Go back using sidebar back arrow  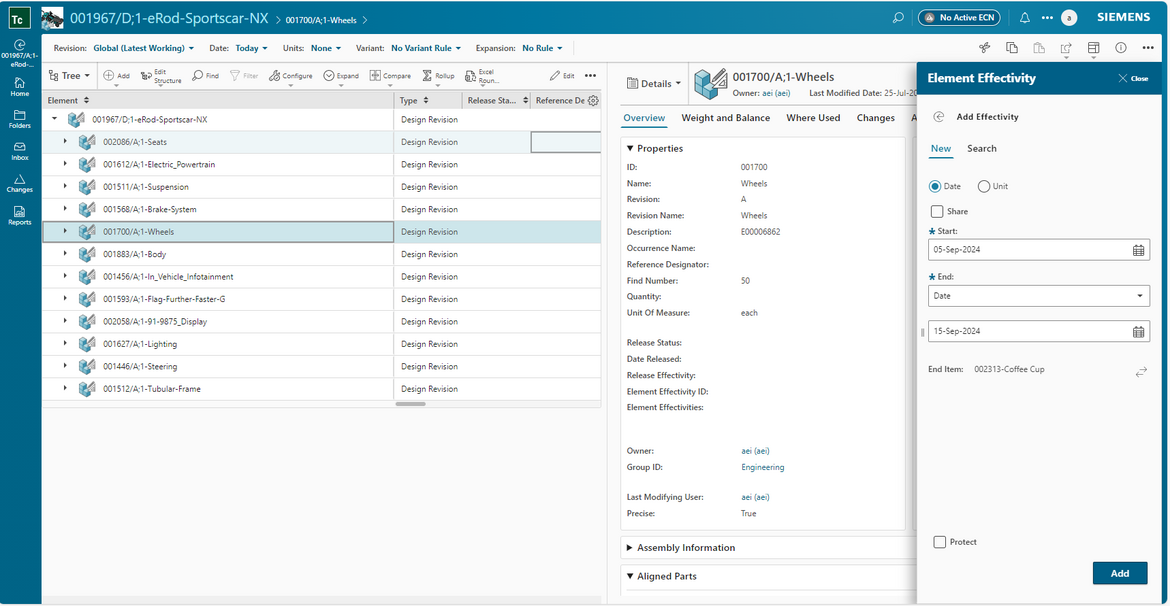(20, 44)
